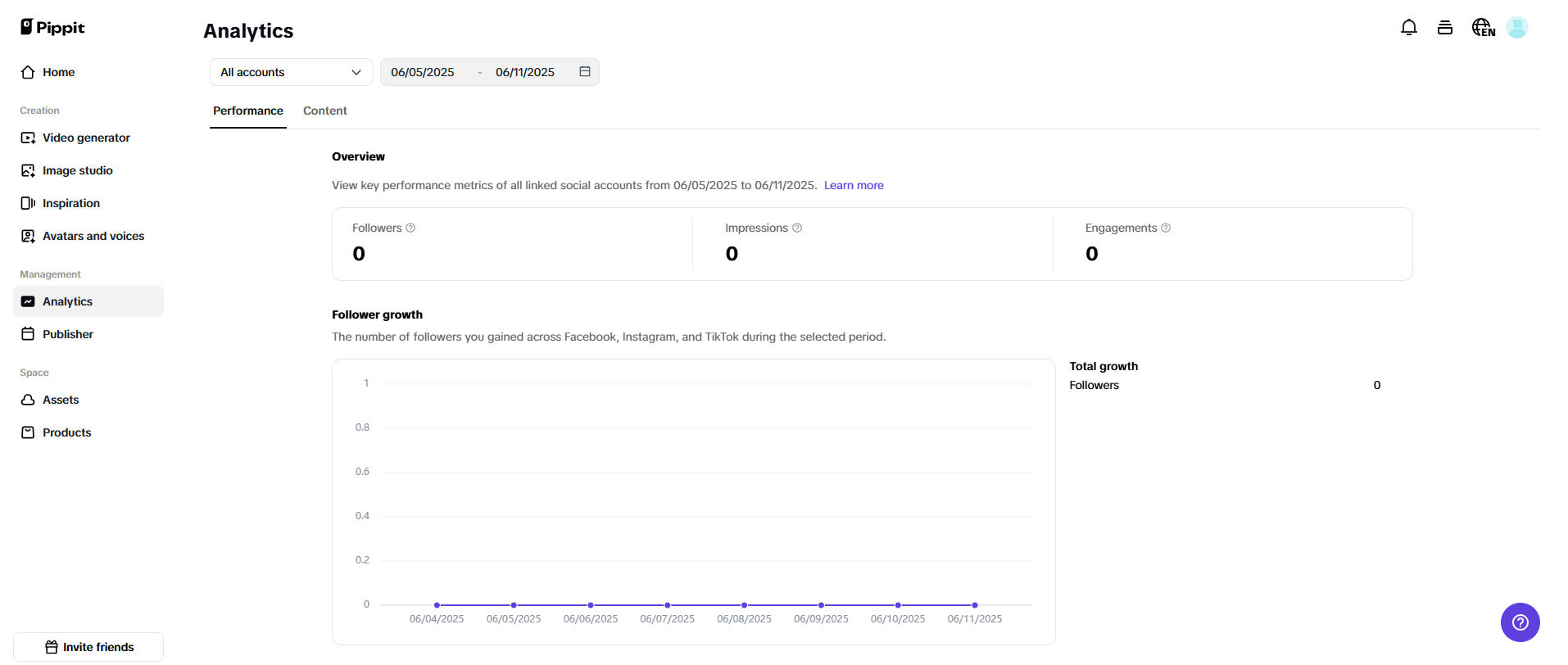Click the Impressions info help icon

point(797,228)
